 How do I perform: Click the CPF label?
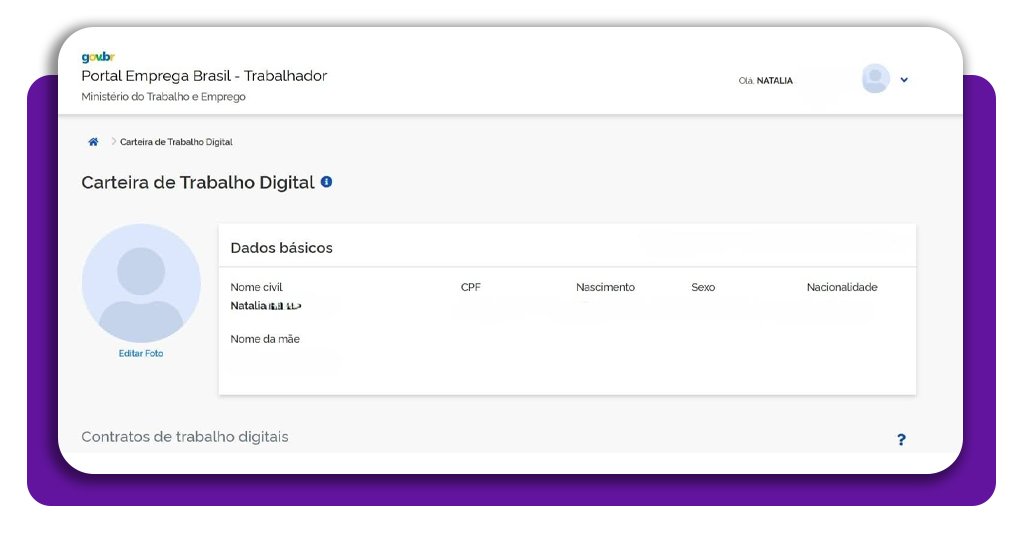pyautogui.click(x=471, y=287)
